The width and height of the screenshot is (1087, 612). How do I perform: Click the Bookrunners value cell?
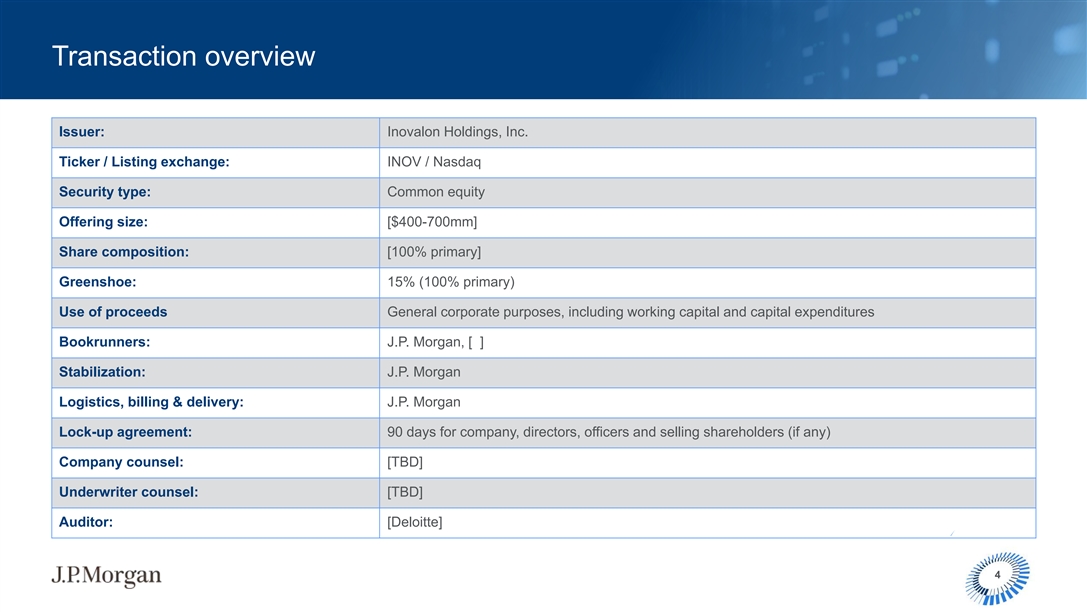click(x=436, y=342)
